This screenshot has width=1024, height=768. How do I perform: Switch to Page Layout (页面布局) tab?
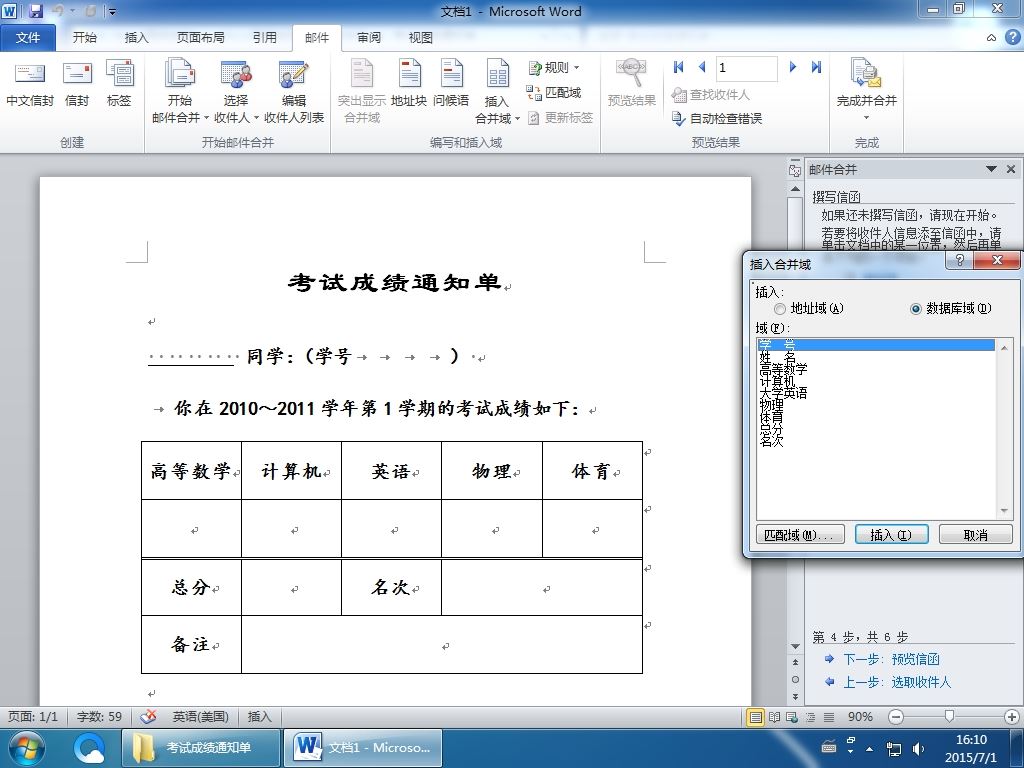[200, 37]
